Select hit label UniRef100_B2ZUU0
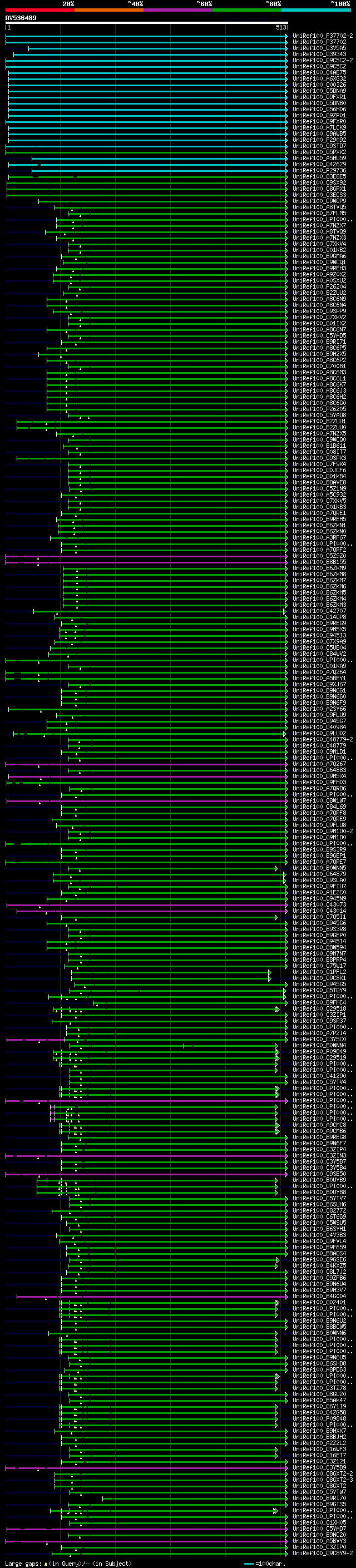 click(x=319, y=427)
